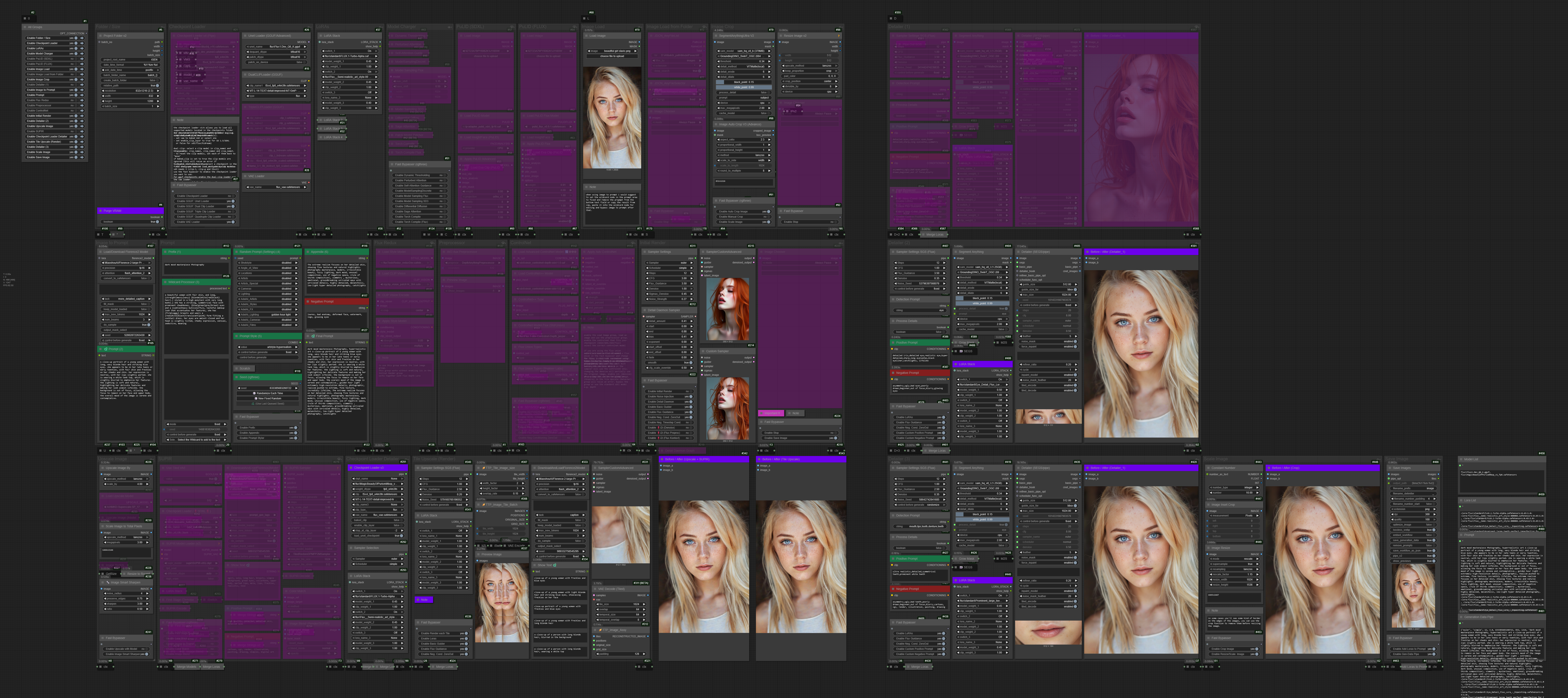Click navigate arrow beside Enable Image Crop
This screenshot has width=1568, height=698.
click(82, 80)
